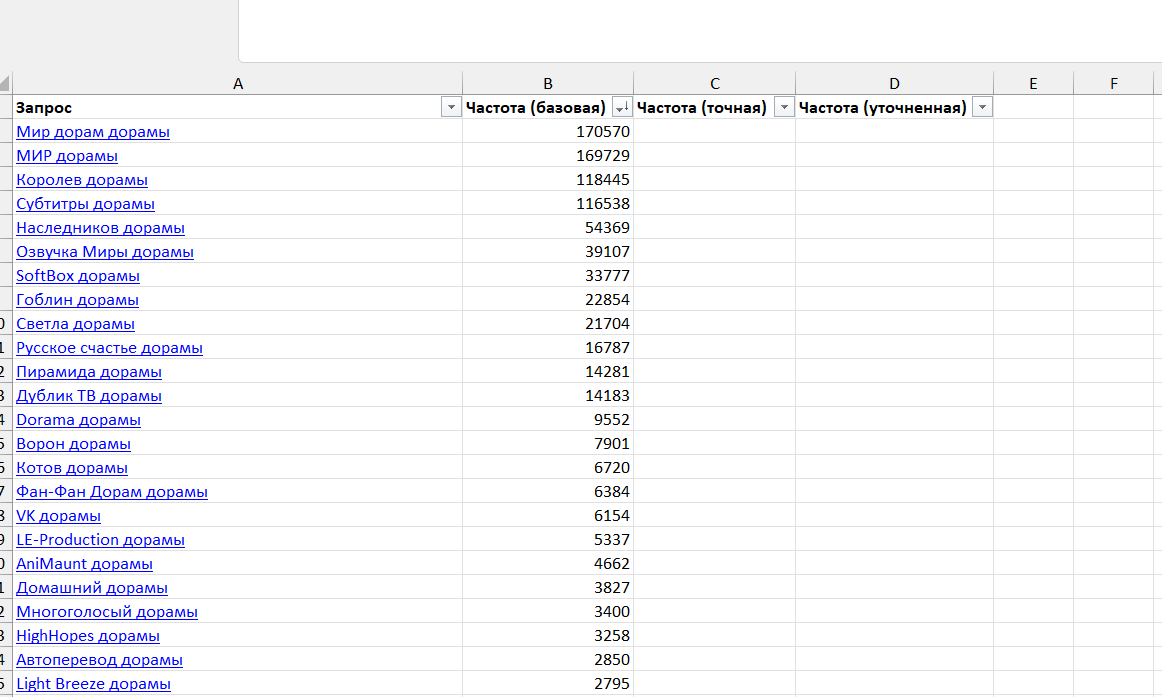Open the 'Домашний дорамы' link
Screen dimensions: 1162x697
[92, 588]
